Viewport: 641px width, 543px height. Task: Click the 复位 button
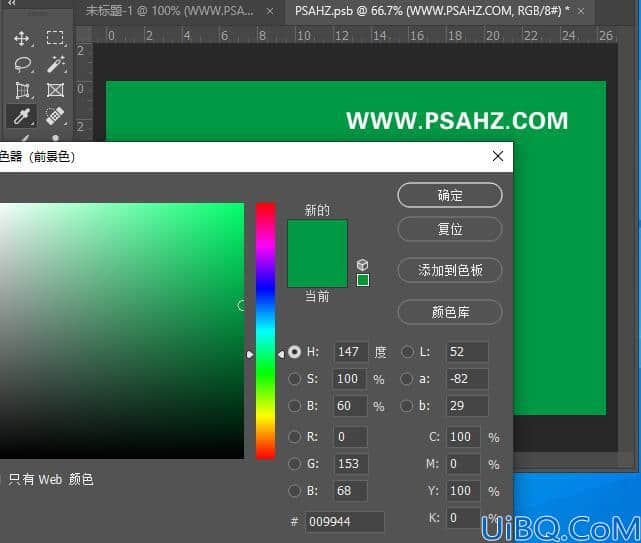(450, 229)
